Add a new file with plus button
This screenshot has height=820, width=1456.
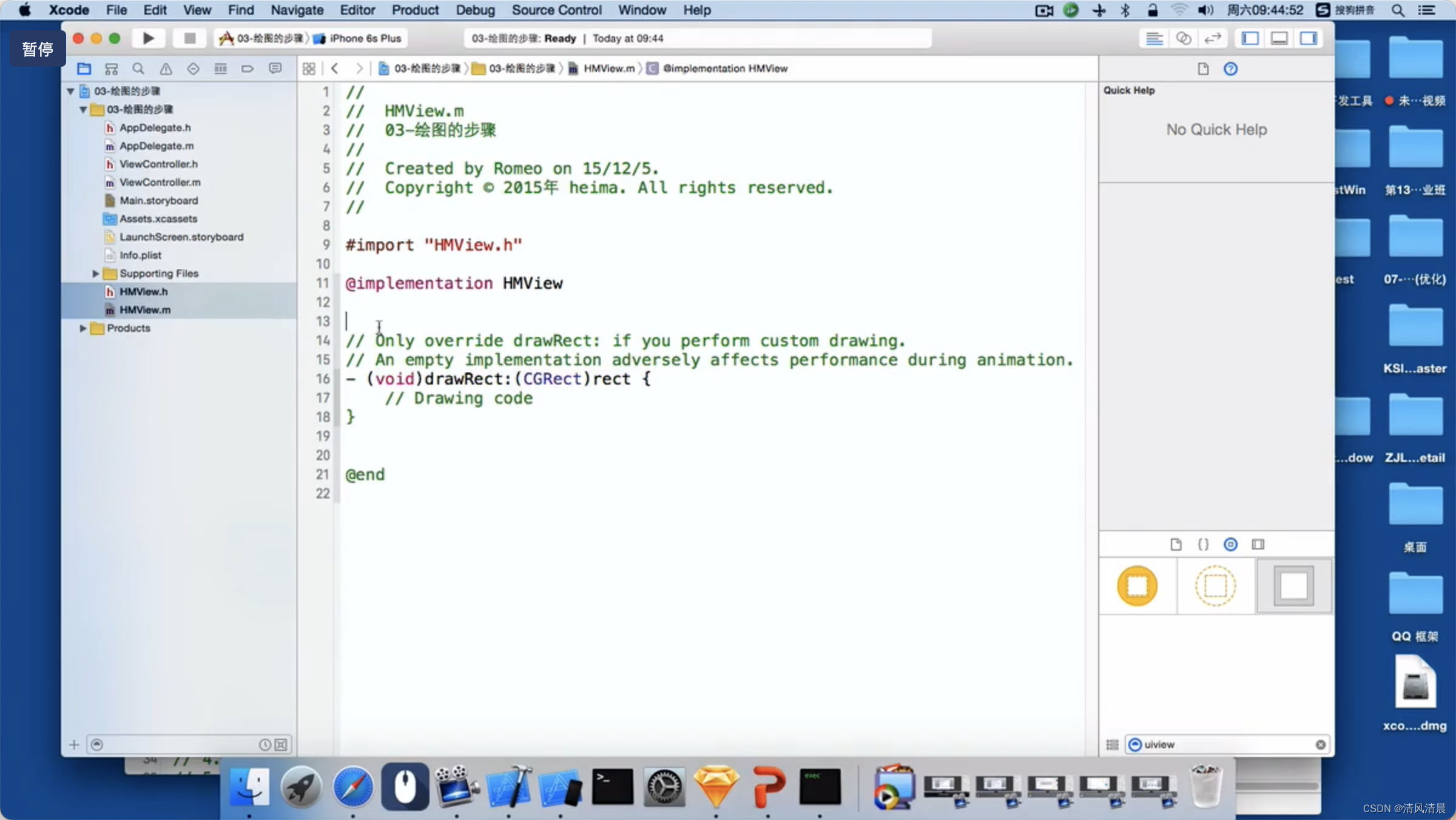coord(74,744)
